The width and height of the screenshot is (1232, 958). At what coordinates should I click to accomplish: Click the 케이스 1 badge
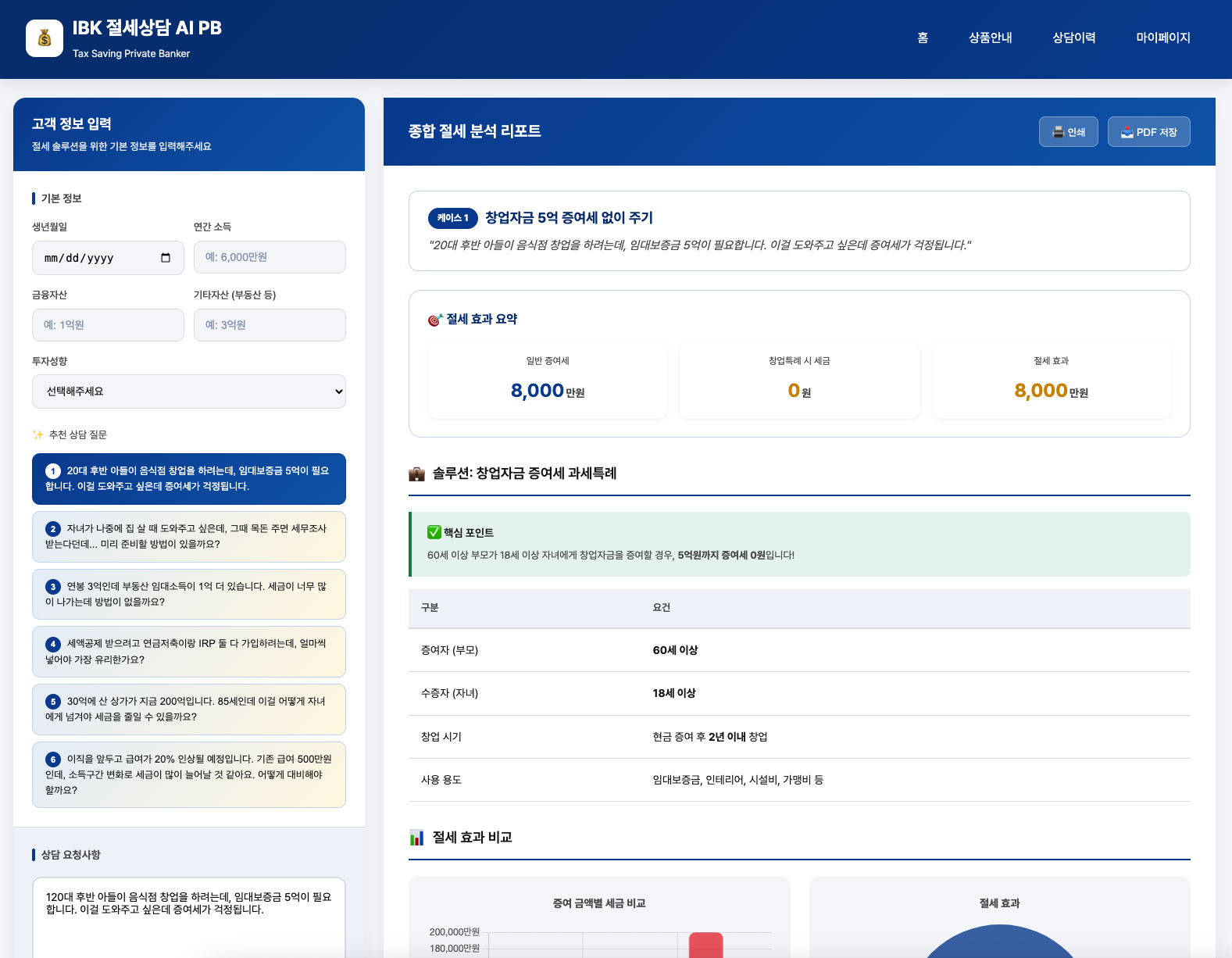click(453, 218)
